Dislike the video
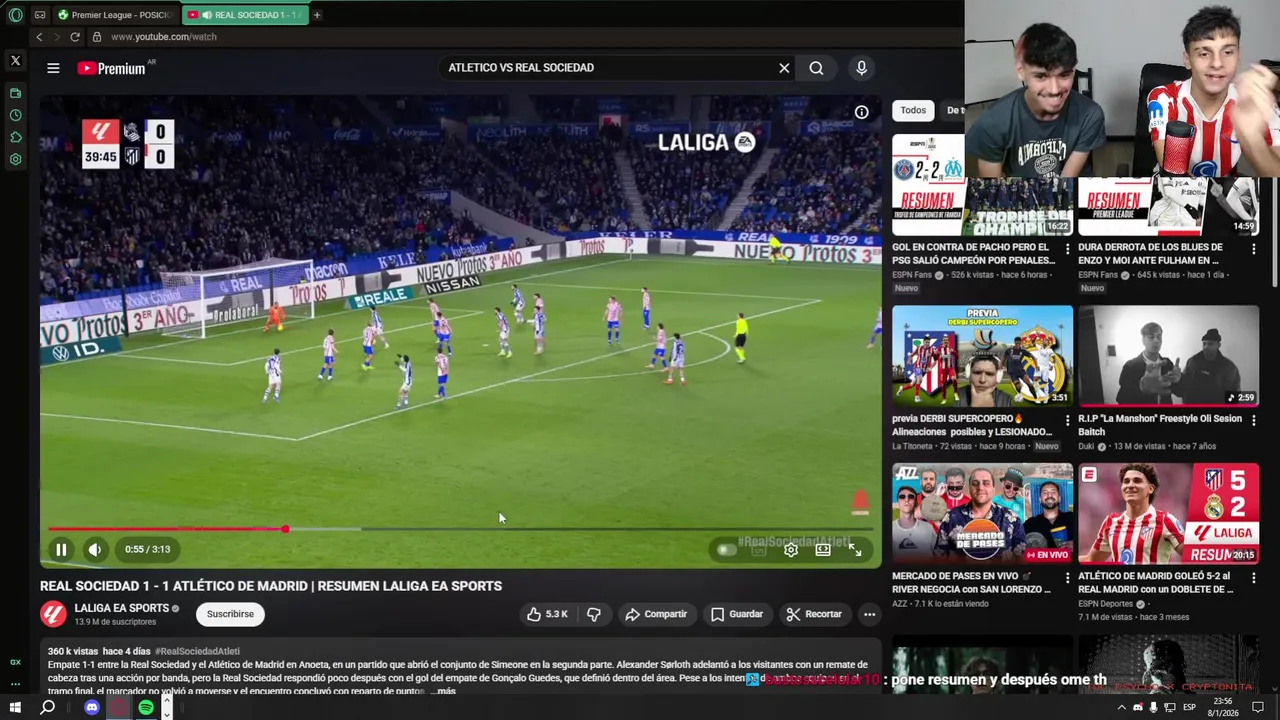The height and width of the screenshot is (720, 1280). tap(594, 614)
